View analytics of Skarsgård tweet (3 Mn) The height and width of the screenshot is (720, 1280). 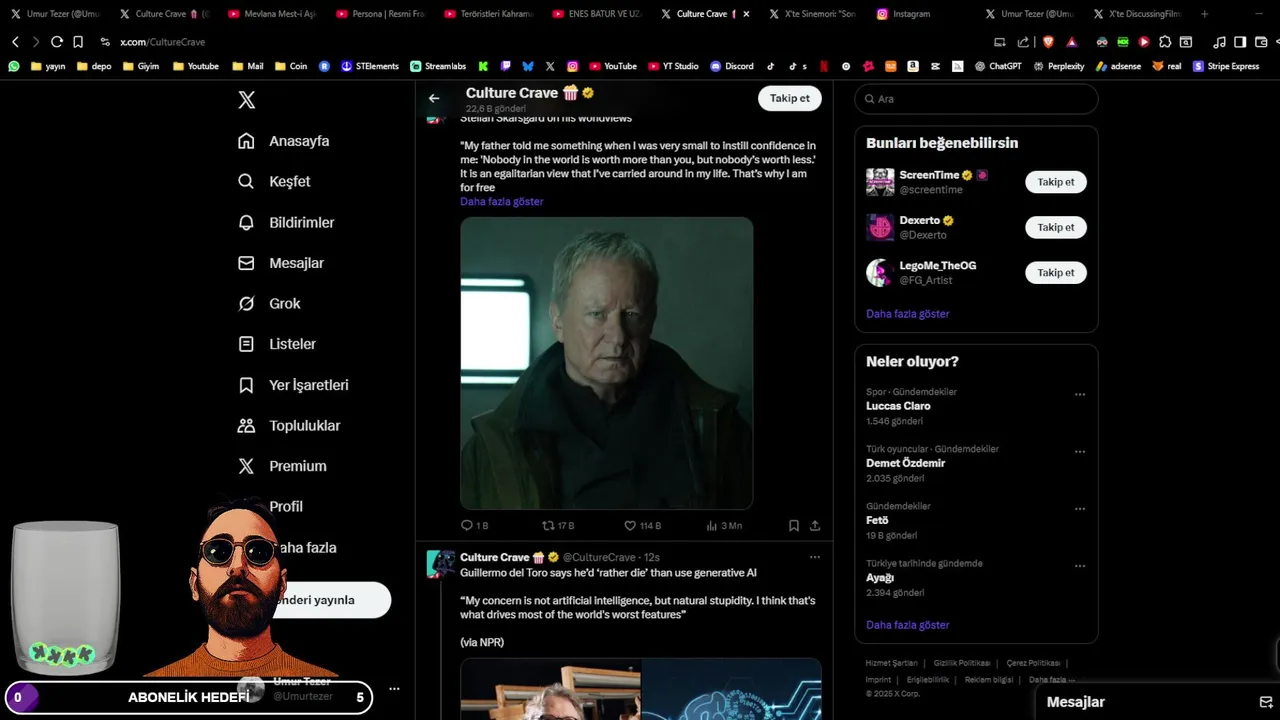724,525
